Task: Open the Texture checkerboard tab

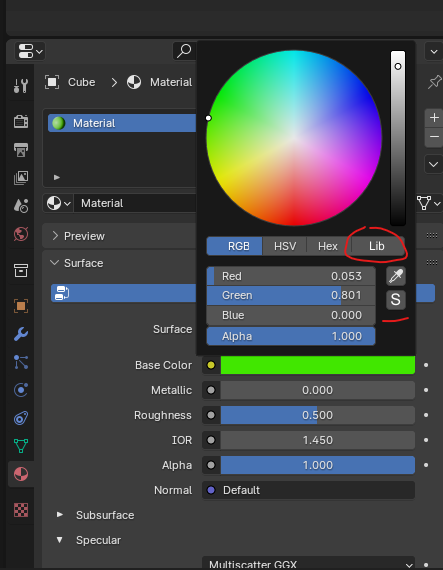Action: point(21,510)
